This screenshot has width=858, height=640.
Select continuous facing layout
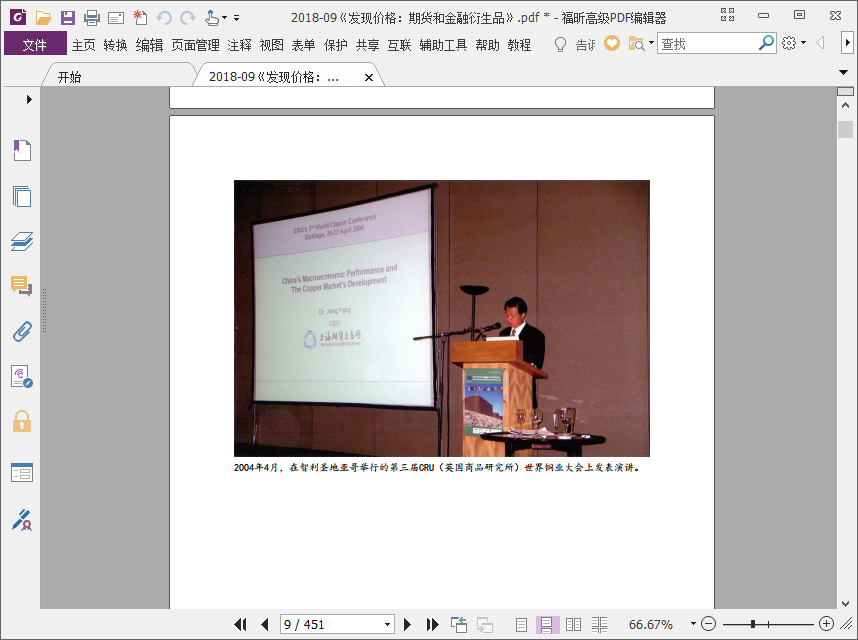click(600, 624)
